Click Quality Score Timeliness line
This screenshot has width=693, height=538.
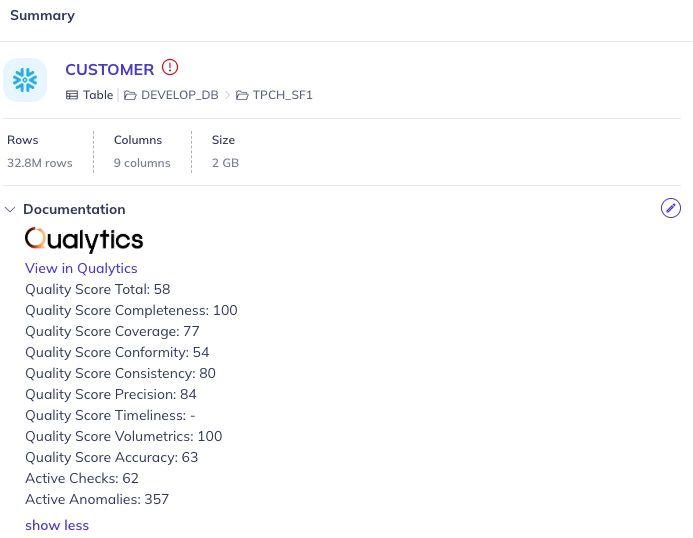click(110, 415)
